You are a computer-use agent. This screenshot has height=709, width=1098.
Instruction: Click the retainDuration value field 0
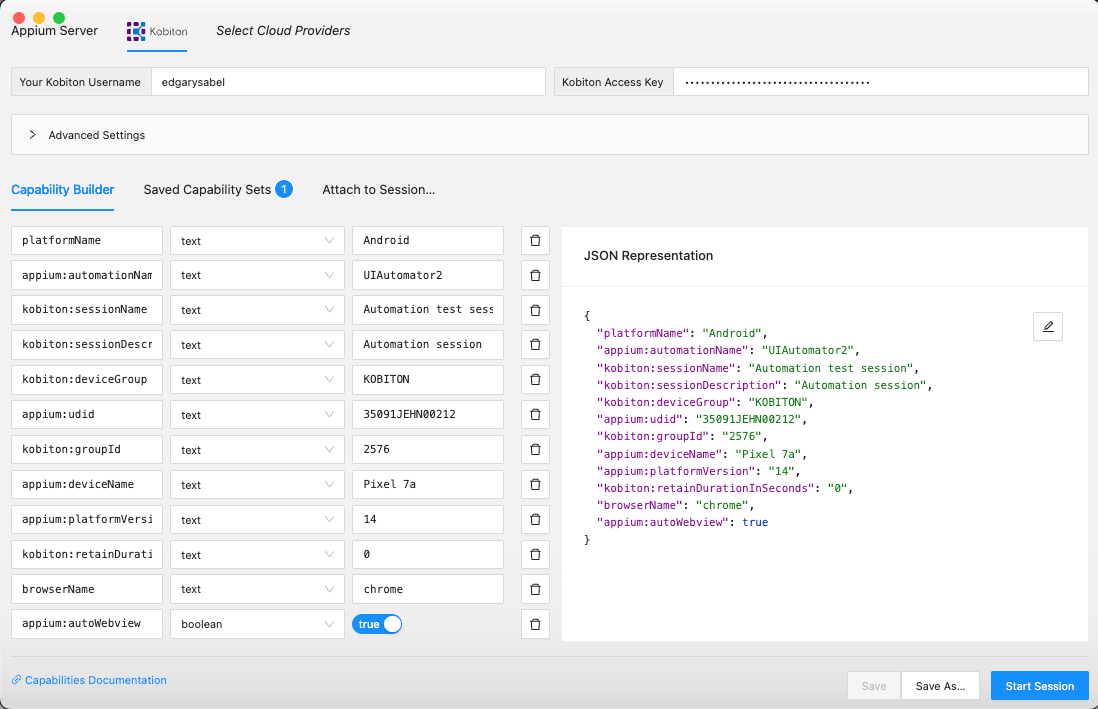pos(428,554)
